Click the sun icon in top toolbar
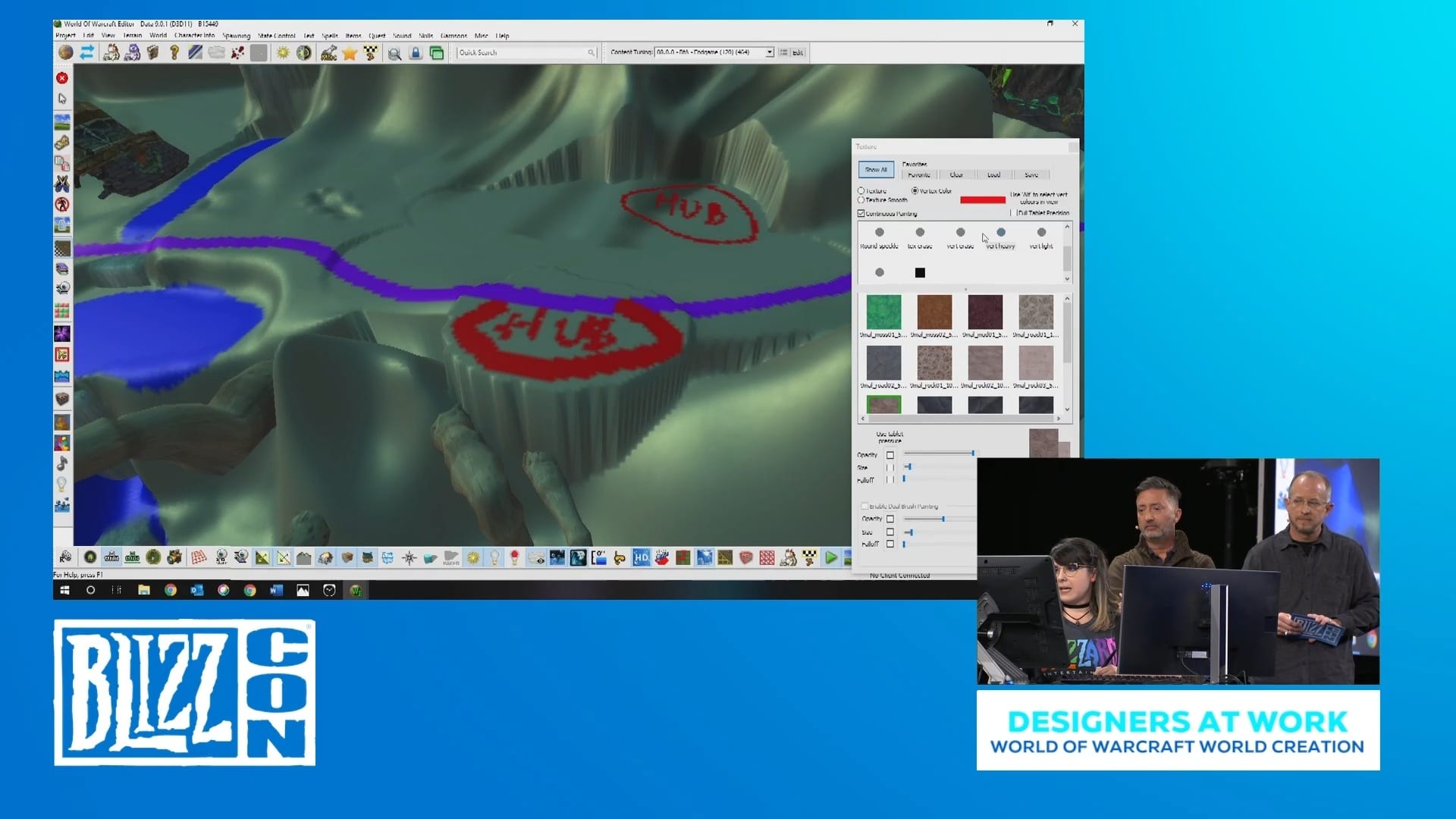 point(283,53)
